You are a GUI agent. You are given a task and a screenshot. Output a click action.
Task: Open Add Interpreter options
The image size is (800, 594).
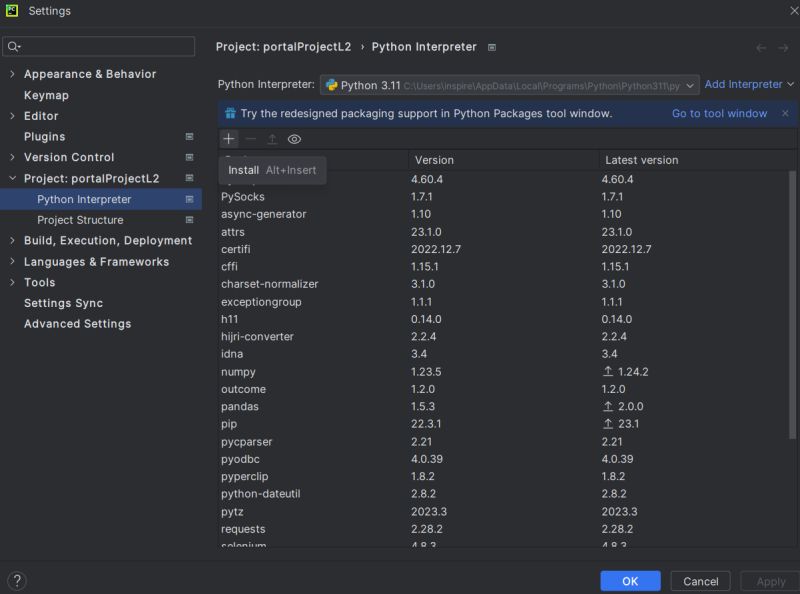[x=746, y=84]
